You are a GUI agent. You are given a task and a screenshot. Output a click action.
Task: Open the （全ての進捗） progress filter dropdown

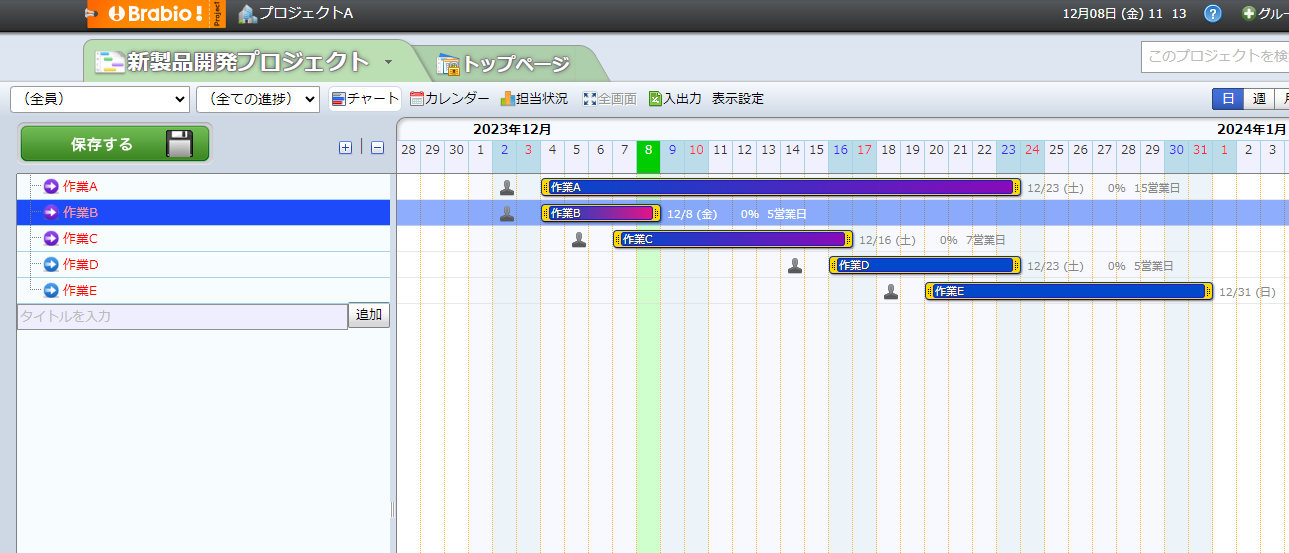(x=257, y=99)
